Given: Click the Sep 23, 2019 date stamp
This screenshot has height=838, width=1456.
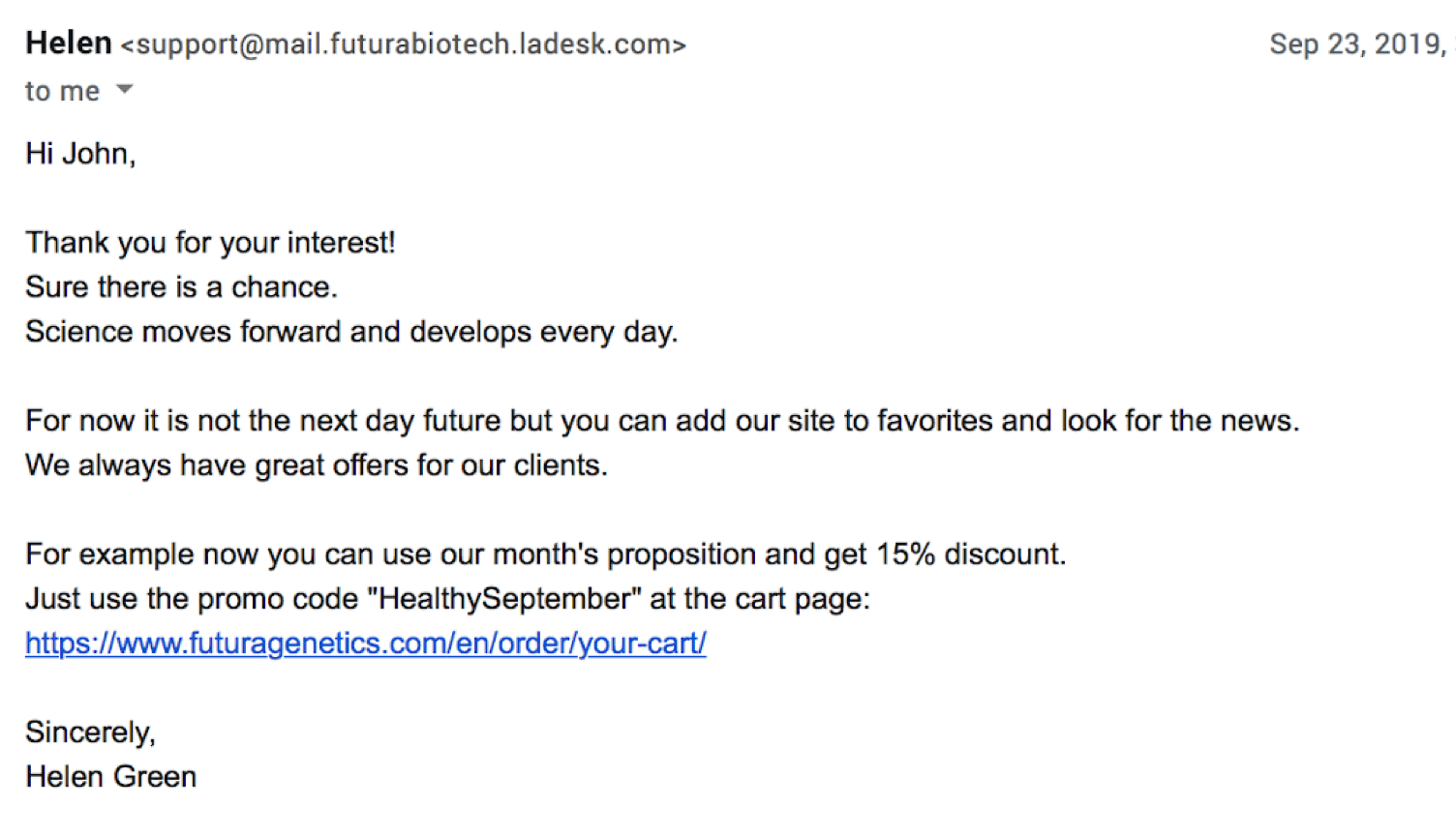Looking at the screenshot, I should click(1358, 45).
